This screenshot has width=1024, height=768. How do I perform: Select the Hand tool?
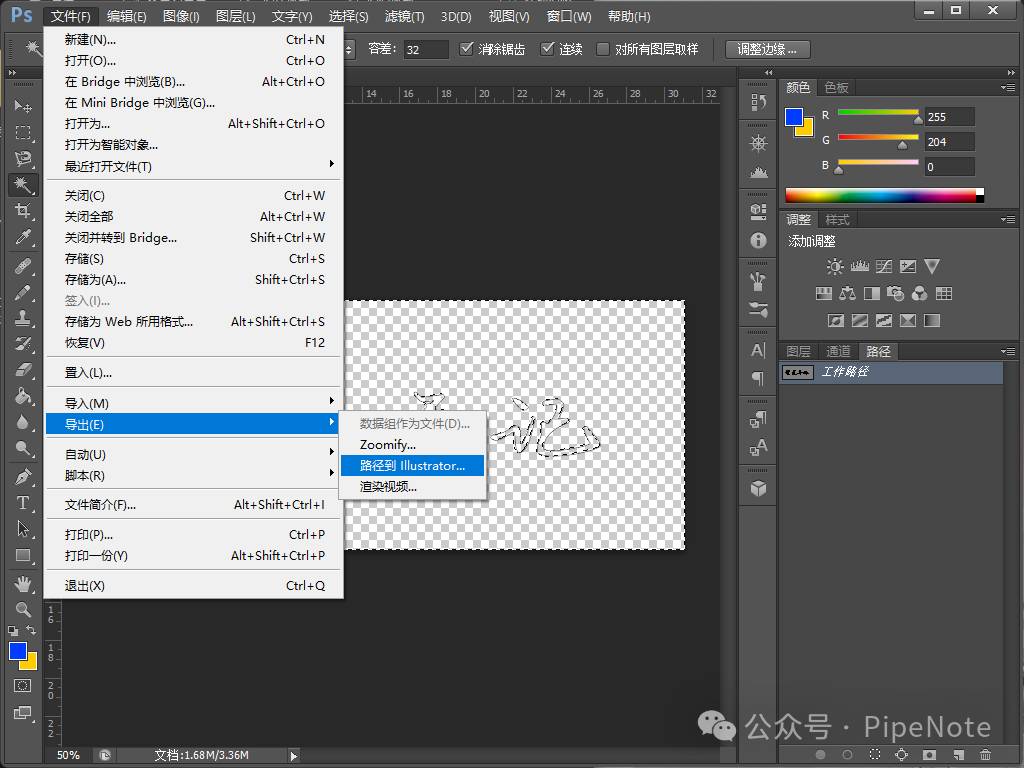[x=23, y=583]
